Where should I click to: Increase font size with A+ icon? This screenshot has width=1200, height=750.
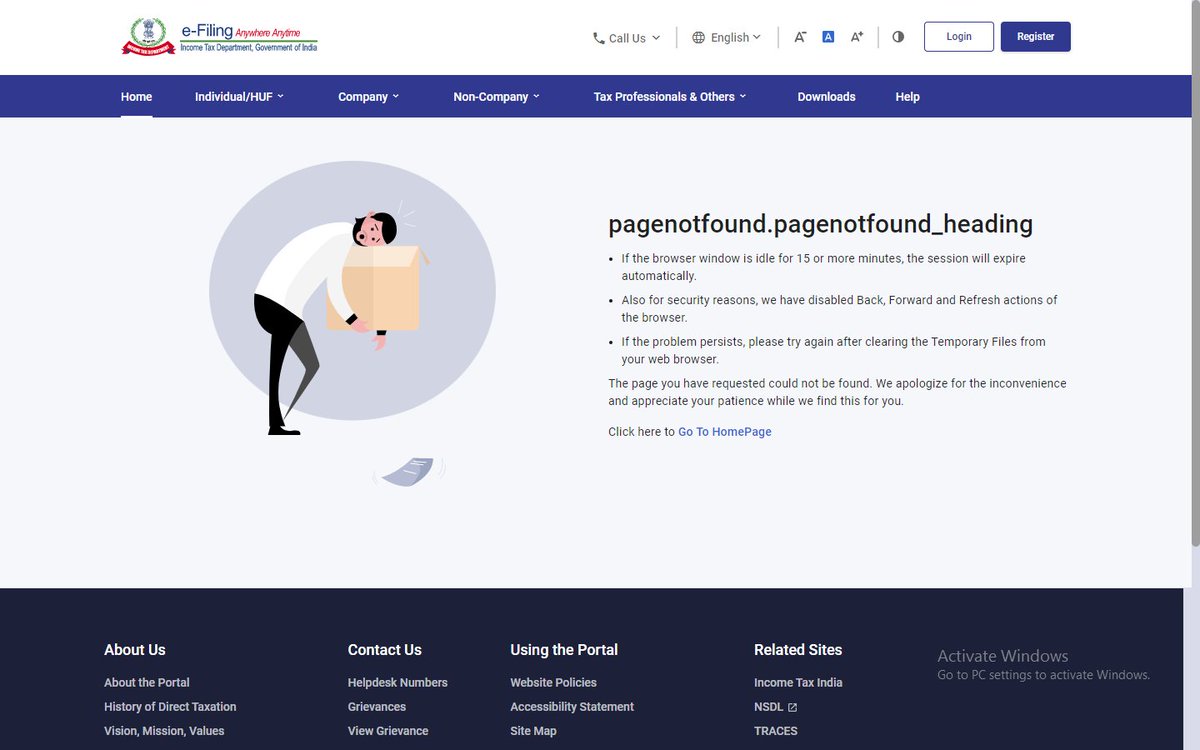pyautogui.click(x=857, y=37)
